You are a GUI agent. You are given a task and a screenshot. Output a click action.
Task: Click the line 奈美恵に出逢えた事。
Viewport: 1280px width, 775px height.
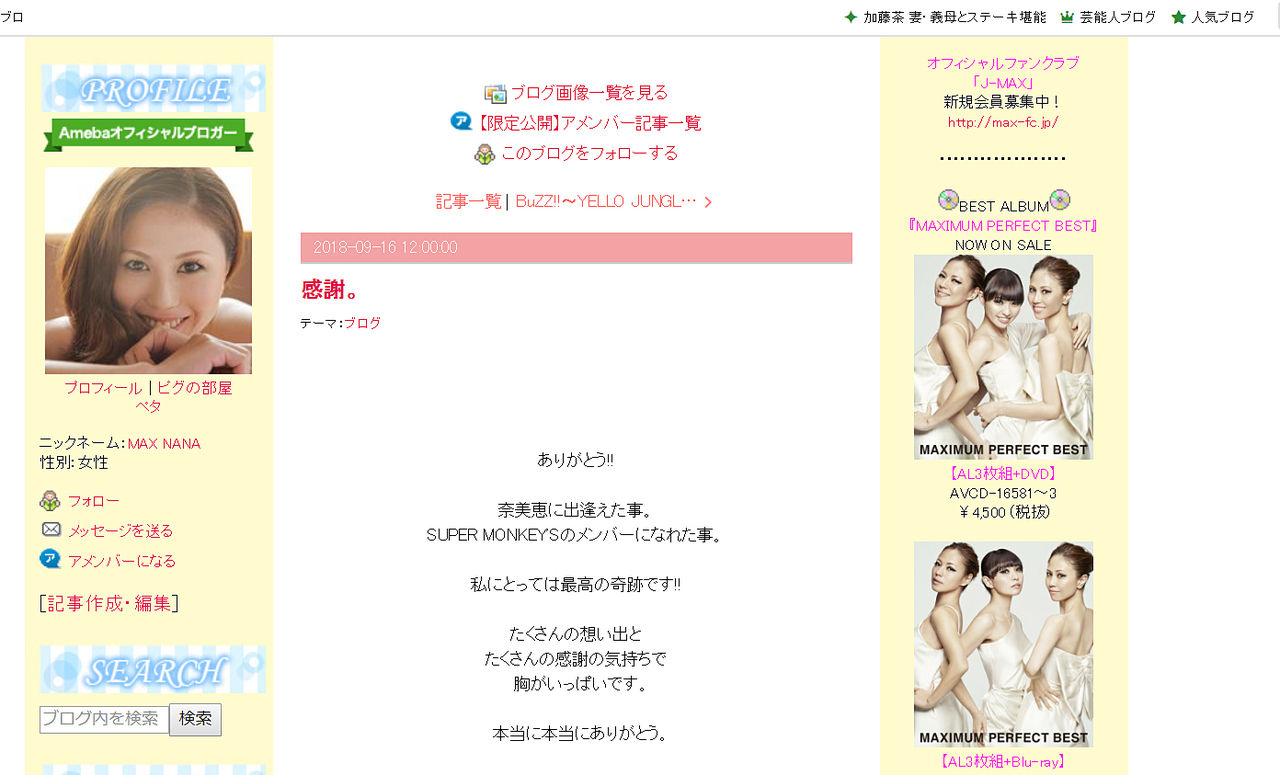click(576, 510)
